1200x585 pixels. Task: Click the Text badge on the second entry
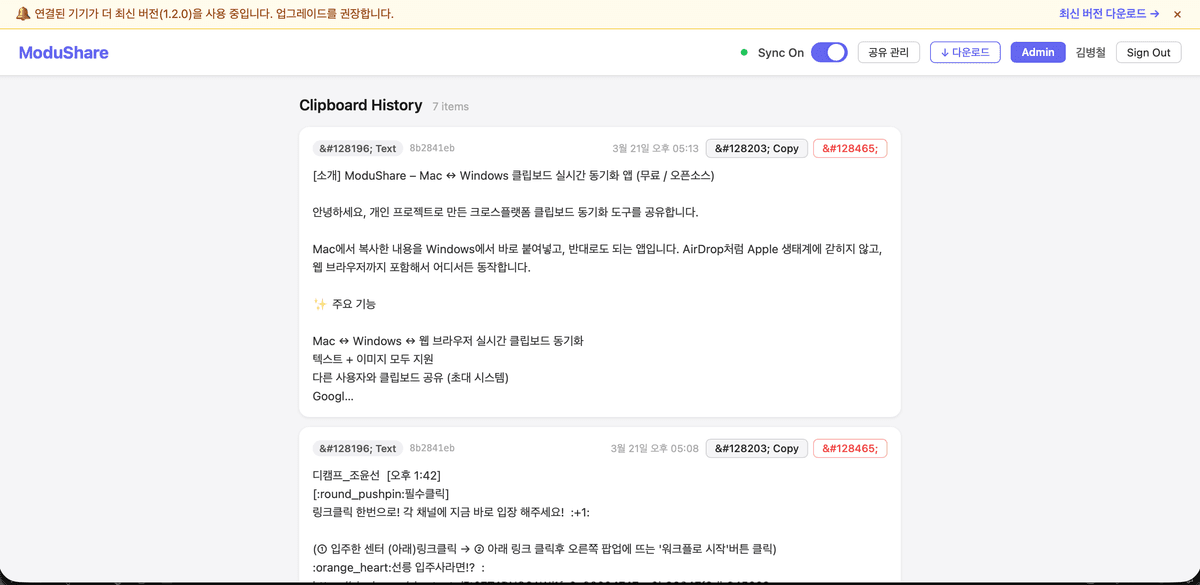[x=357, y=449]
